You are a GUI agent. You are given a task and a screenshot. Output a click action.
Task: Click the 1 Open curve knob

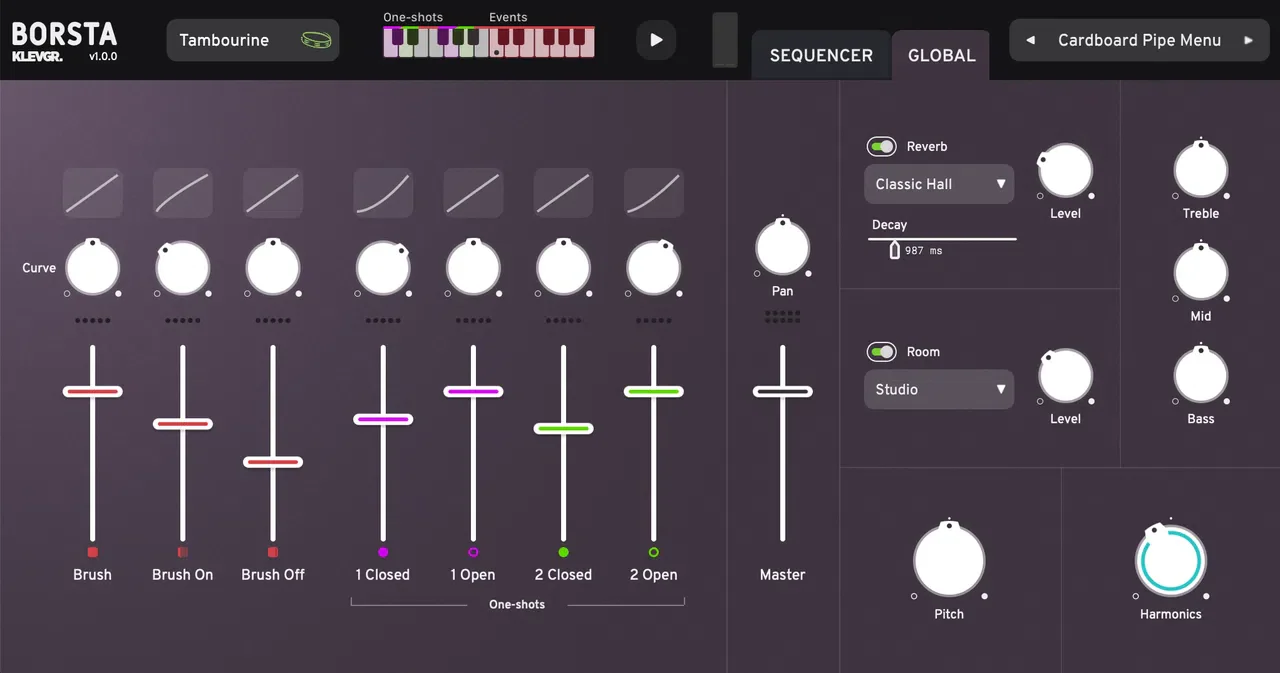[x=473, y=267]
